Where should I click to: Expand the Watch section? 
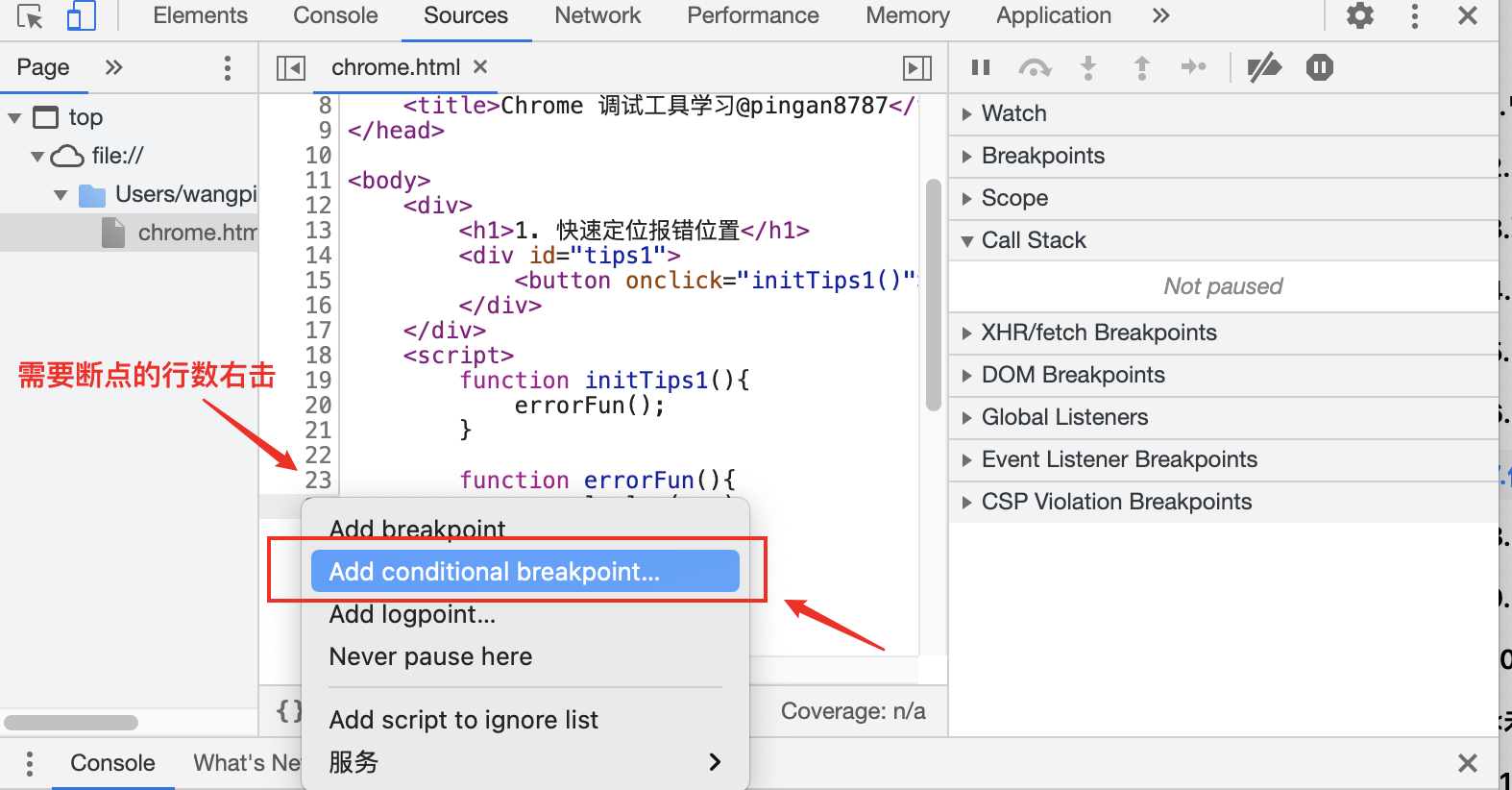click(x=1223, y=113)
